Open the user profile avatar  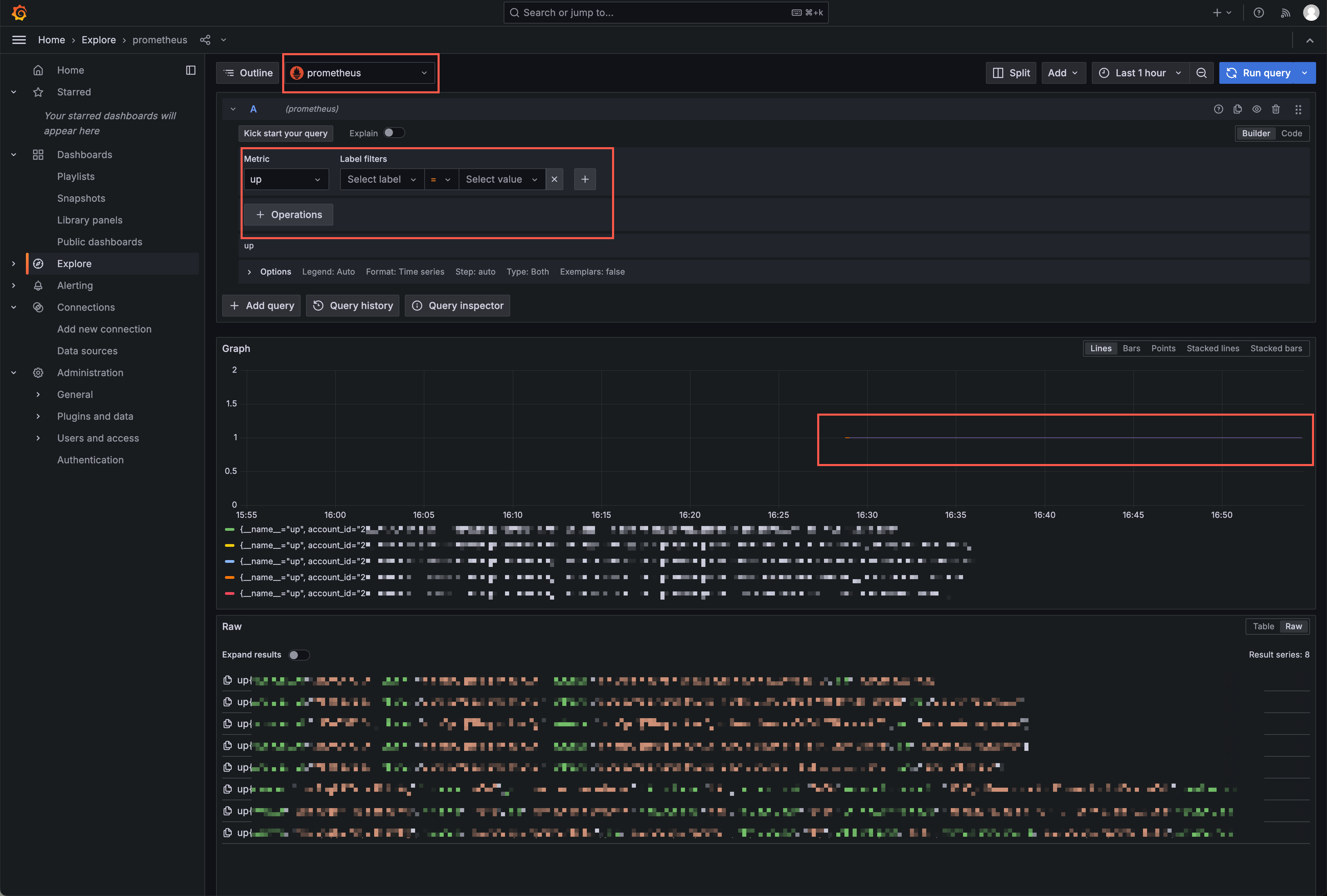[1311, 13]
